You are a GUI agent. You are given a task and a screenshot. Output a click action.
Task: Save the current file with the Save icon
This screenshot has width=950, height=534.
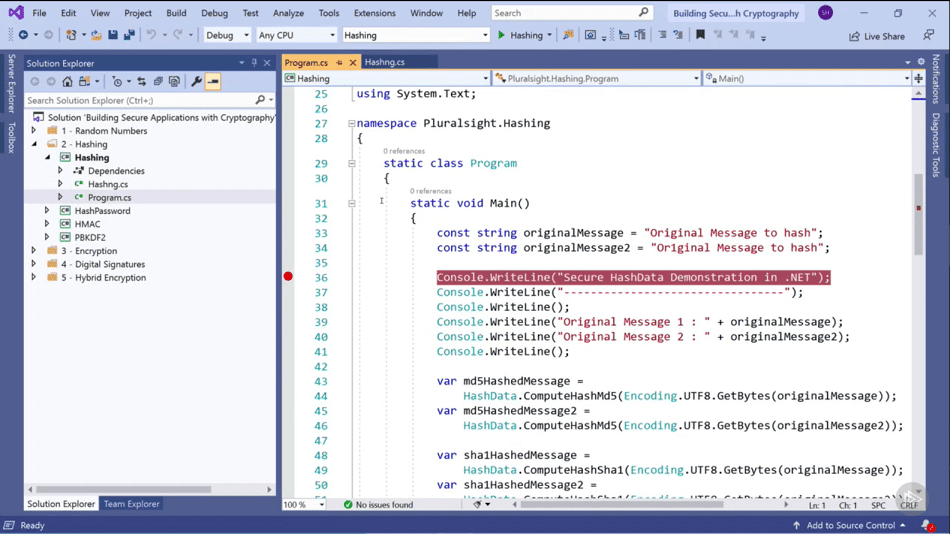click(x=113, y=35)
